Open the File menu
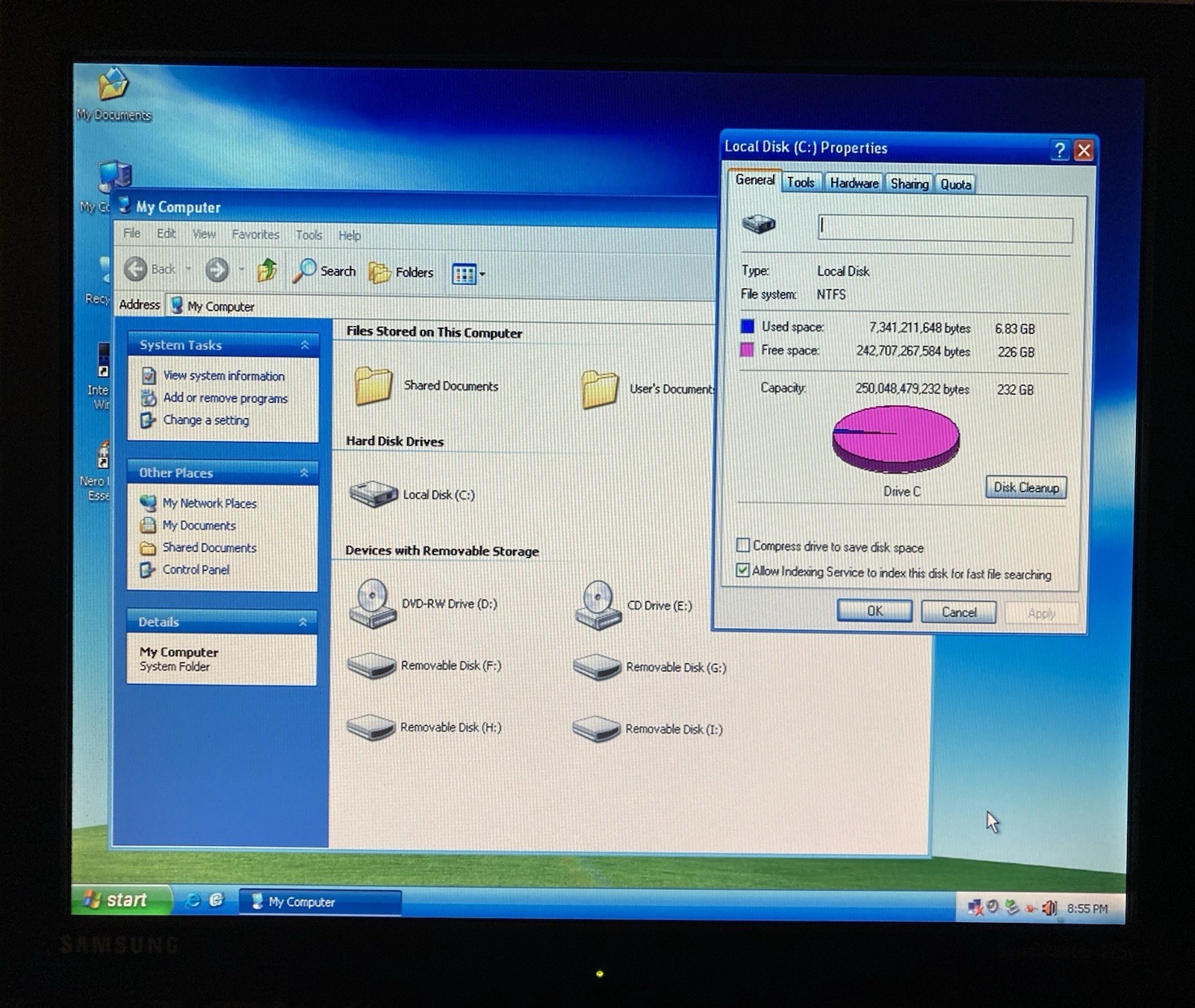The height and width of the screenshot is (1008, 1195). pyautogui.click(x=131, y=233)
